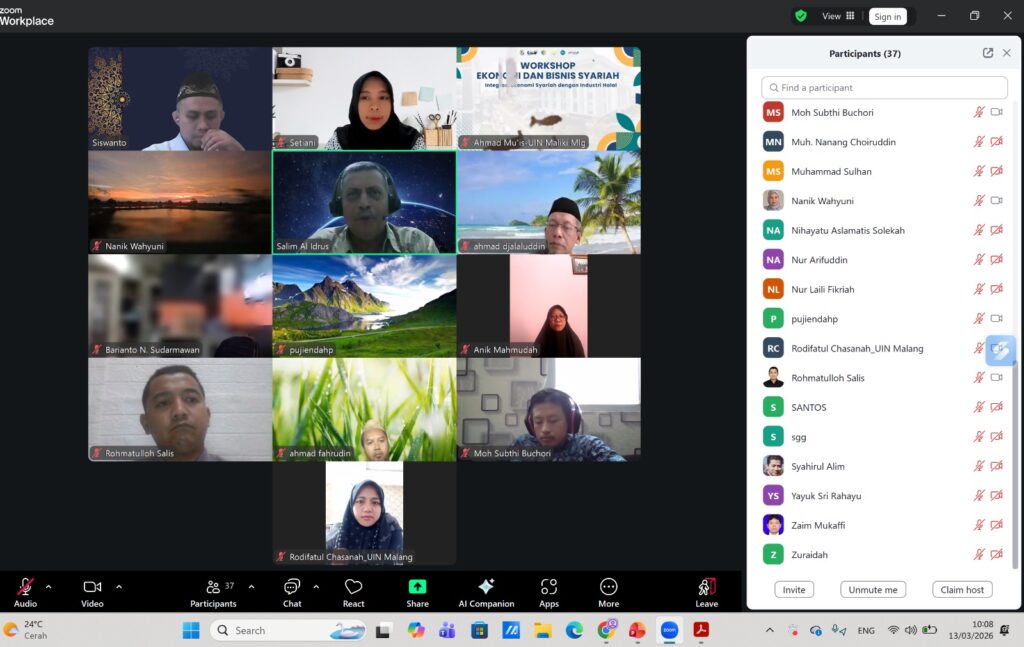
Task: Toggle Participants panel from the toolbar
Action: point(213,587)
